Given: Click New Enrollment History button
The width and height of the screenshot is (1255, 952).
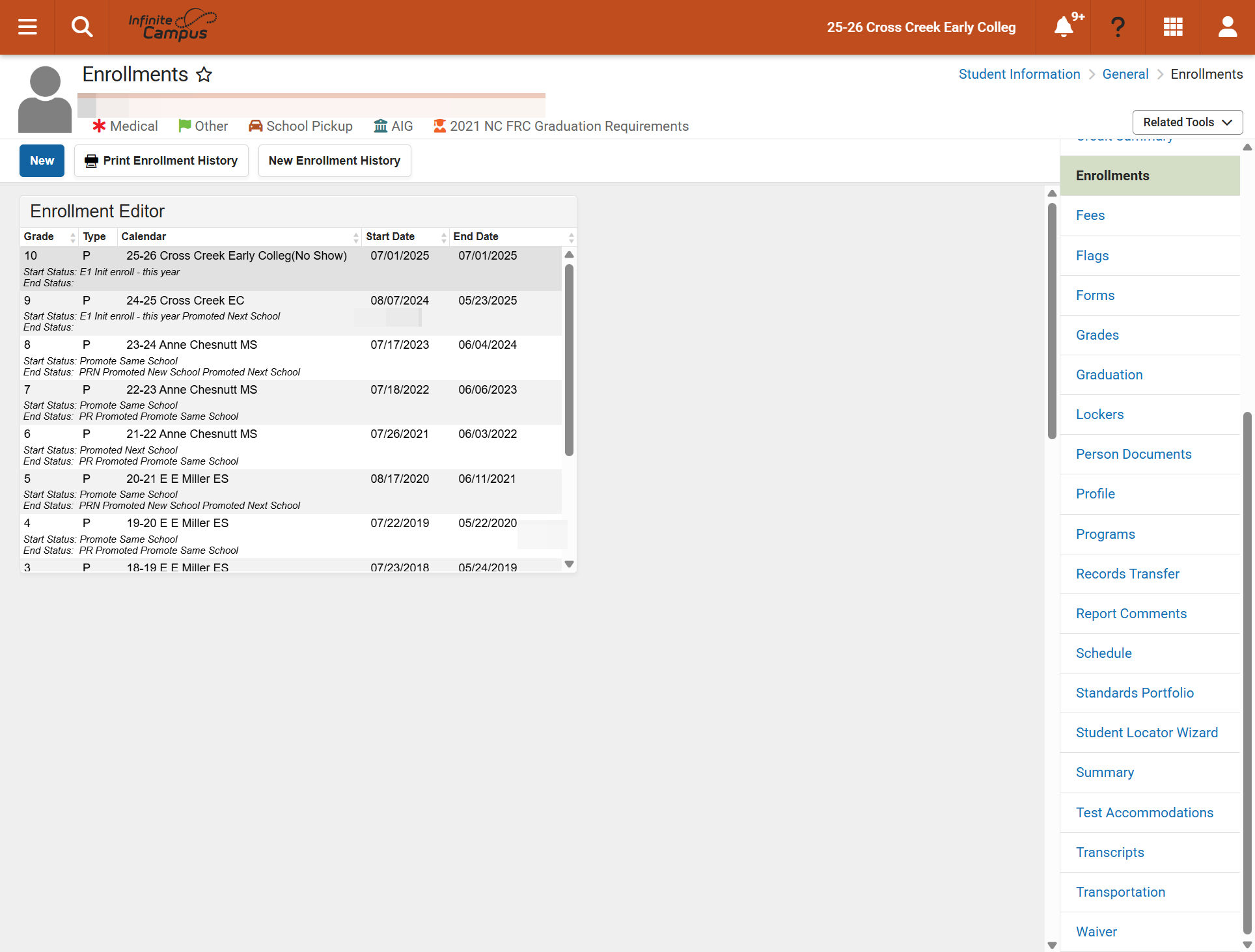Looking at the screenshot, I should tap(335, 161).
